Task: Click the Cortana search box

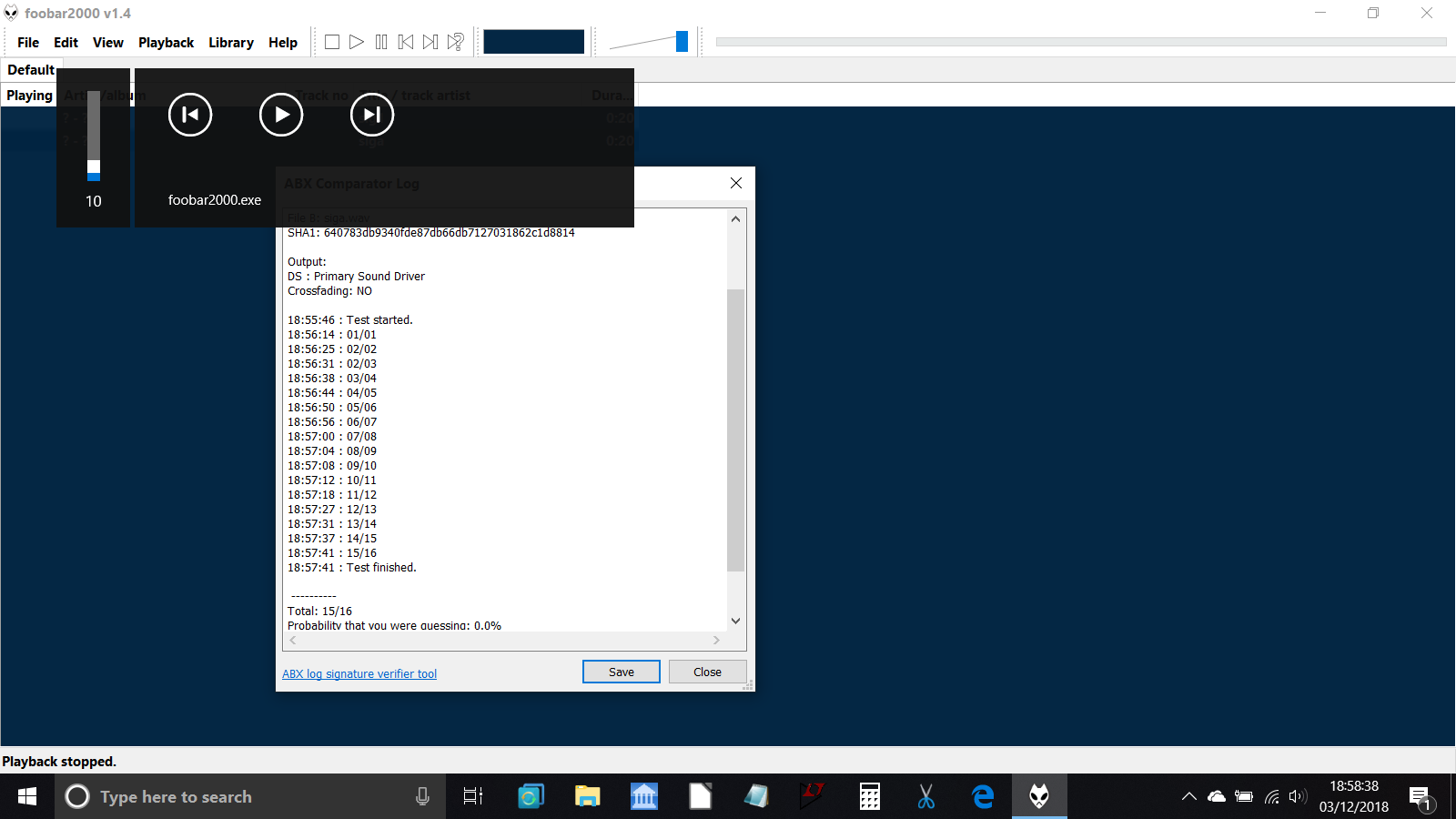Action: 250,796
